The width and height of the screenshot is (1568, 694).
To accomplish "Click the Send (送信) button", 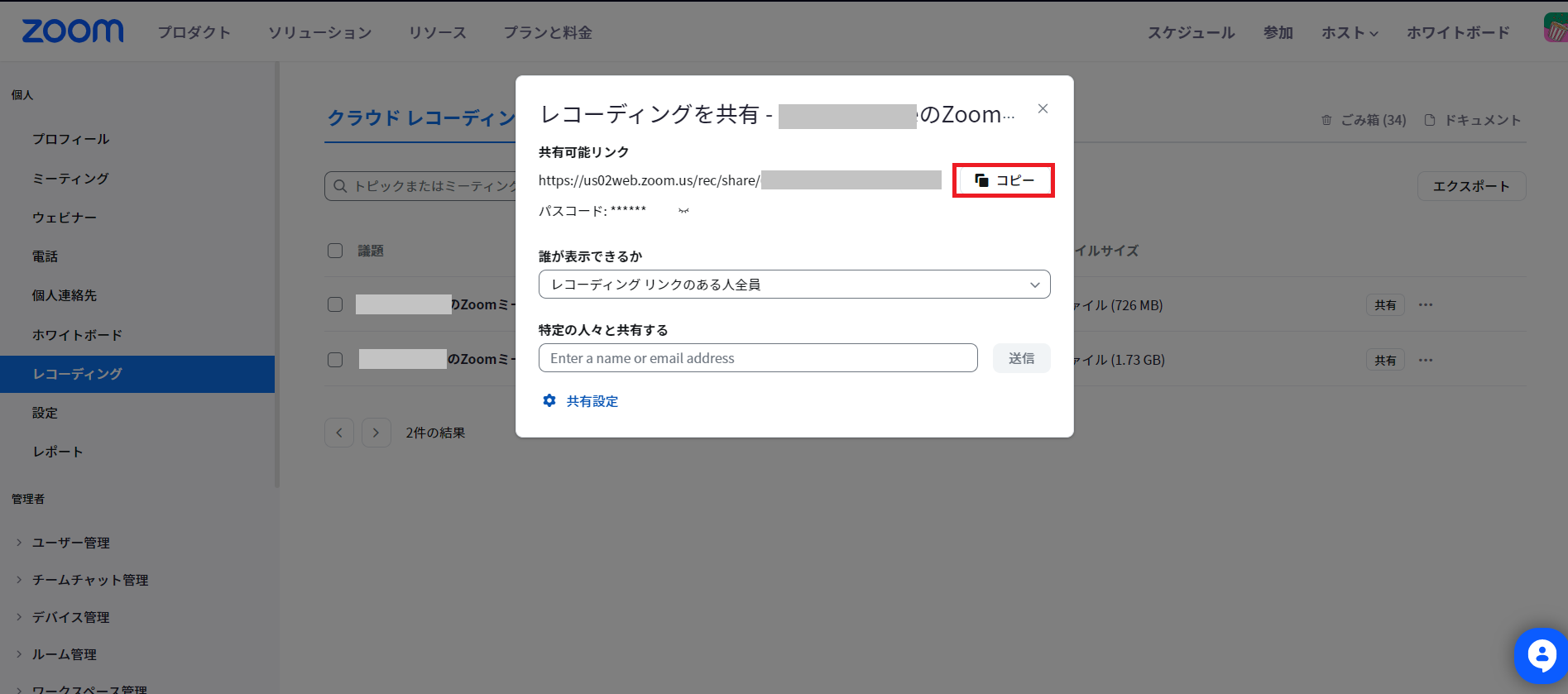I will pyautogui.click(x=1021, y=358).
